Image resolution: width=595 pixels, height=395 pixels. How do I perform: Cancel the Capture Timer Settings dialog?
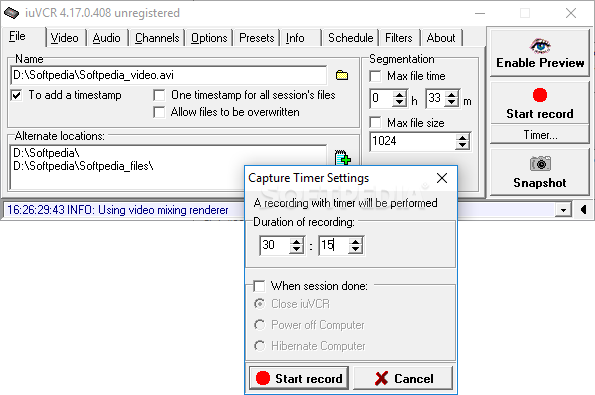click(403, 378)
